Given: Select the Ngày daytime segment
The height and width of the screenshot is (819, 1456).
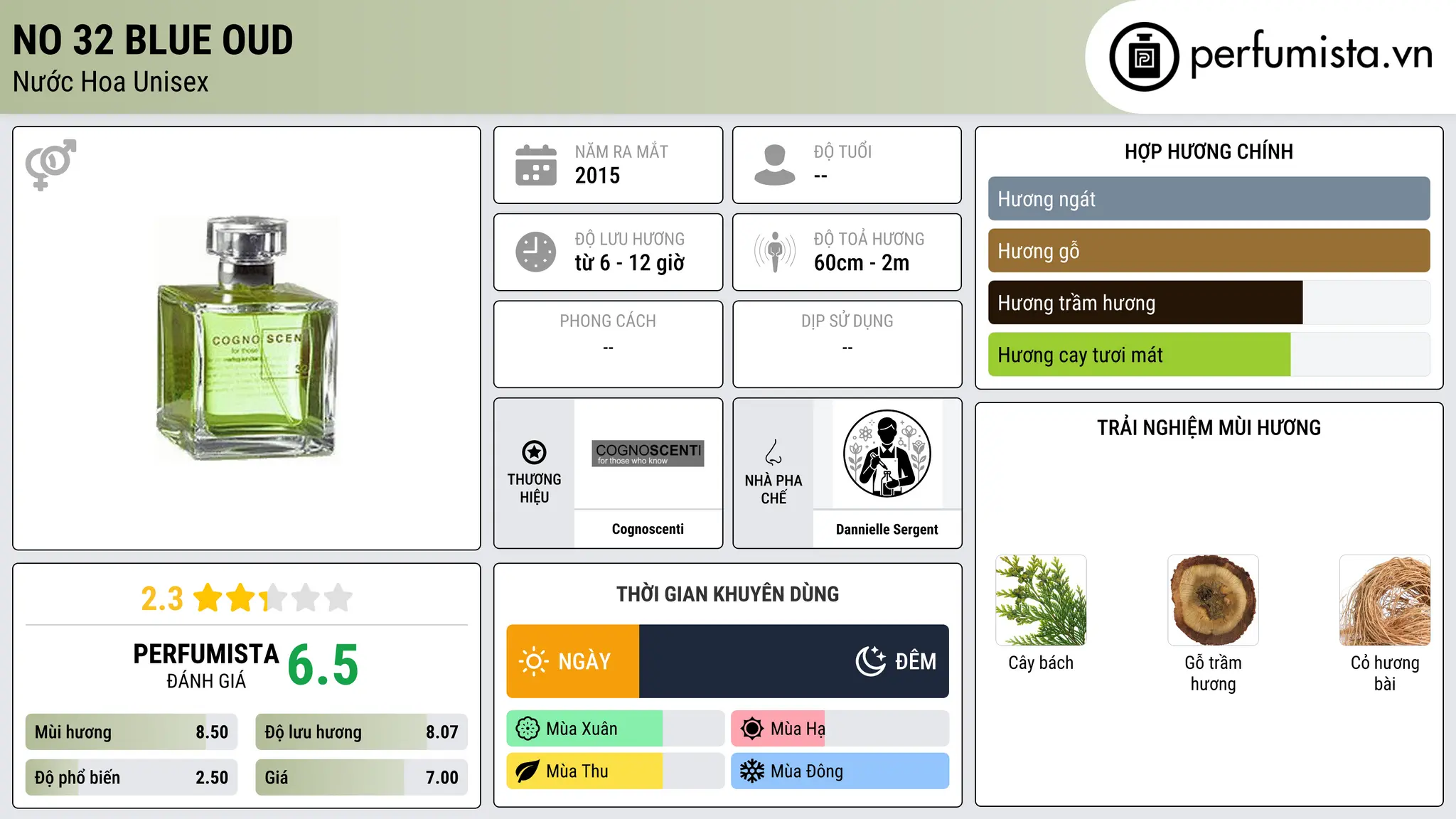Looking at the screenshot, I should click(x=573, y=661).
